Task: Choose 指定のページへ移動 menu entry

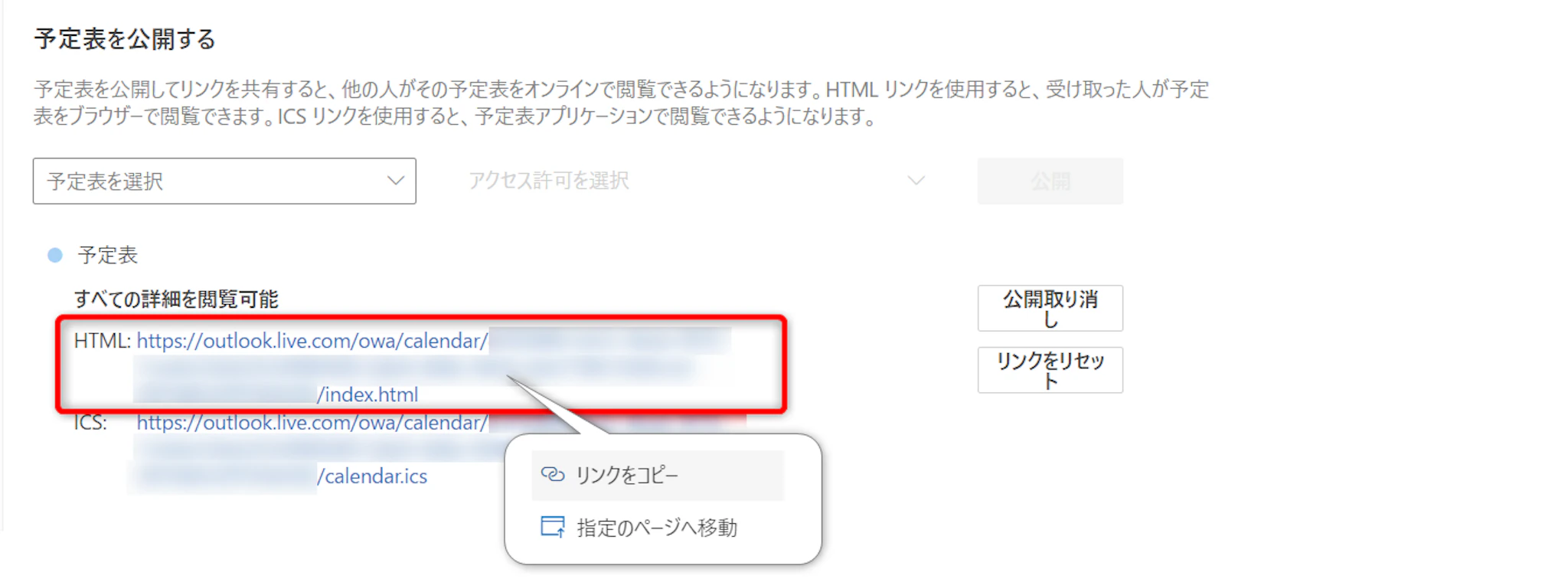Action: pyautogui.click(x=658, y=528)
